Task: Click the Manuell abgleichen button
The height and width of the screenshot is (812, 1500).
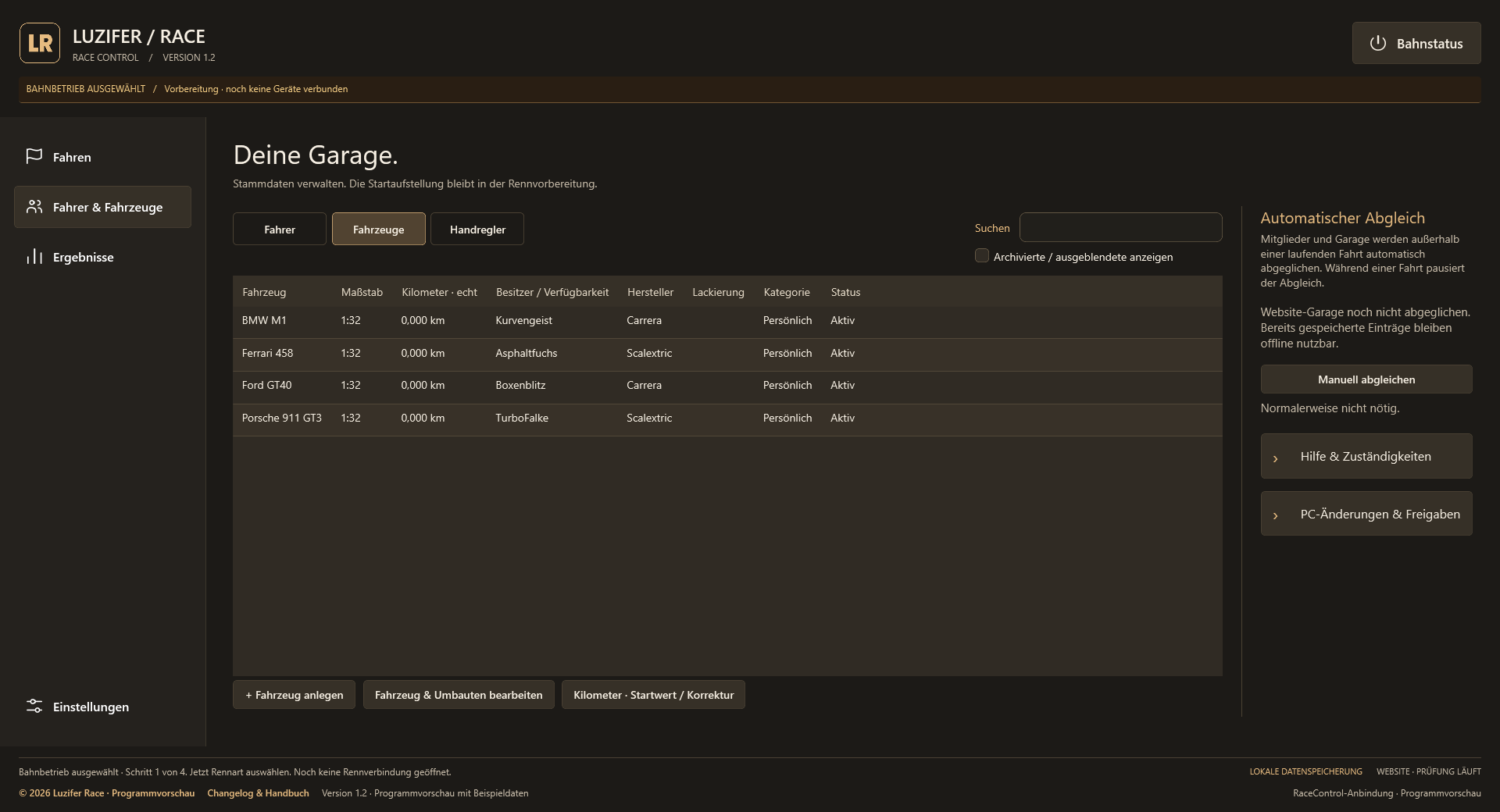Action: [1366, 379]
